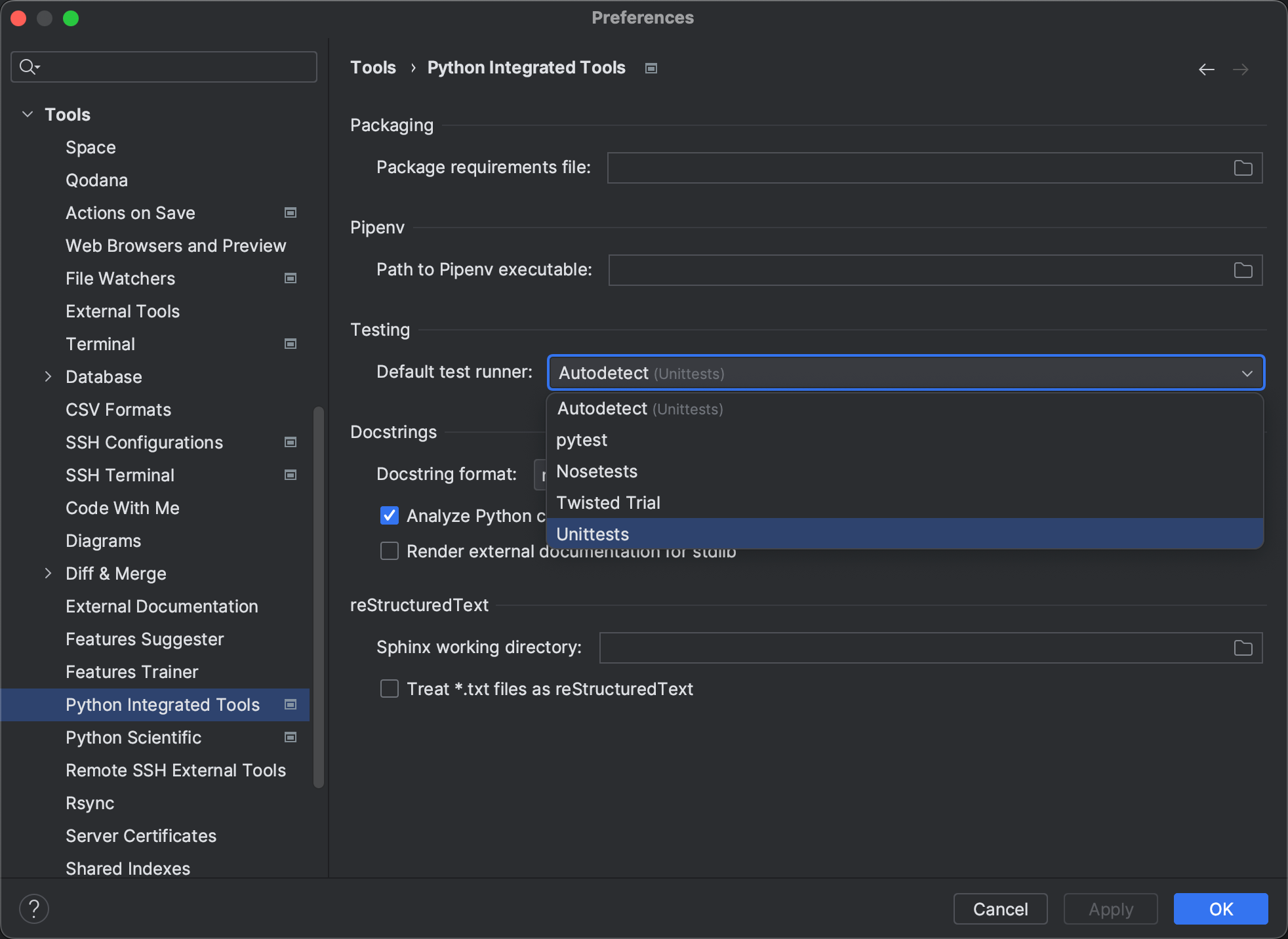This screenshot has height=939, width=1288.
Task: Expand the Diff & Merge node
Action: point(48,573)
